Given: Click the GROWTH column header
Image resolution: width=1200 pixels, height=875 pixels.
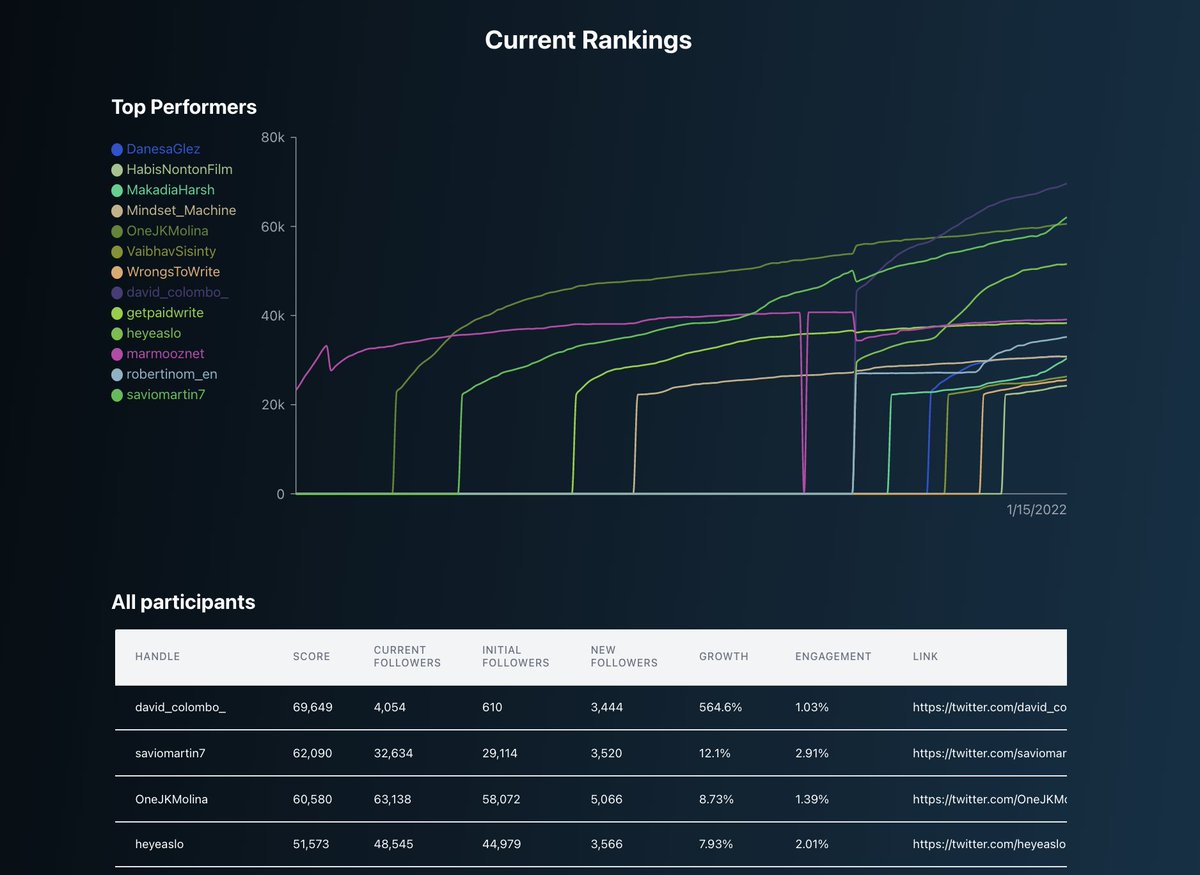Looking at the screenshot, I should point(723,656).
